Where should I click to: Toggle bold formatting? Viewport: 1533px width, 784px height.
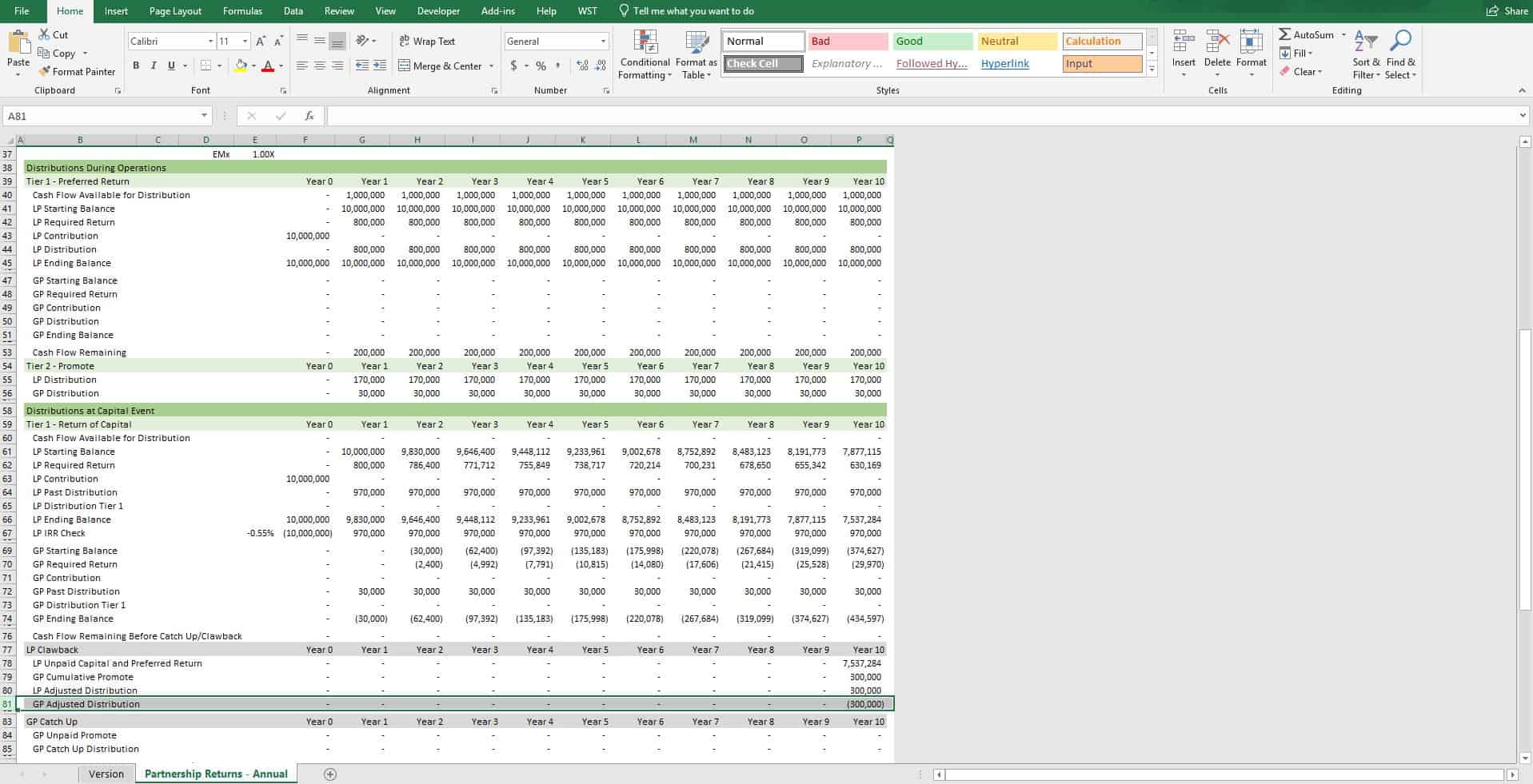136,66
